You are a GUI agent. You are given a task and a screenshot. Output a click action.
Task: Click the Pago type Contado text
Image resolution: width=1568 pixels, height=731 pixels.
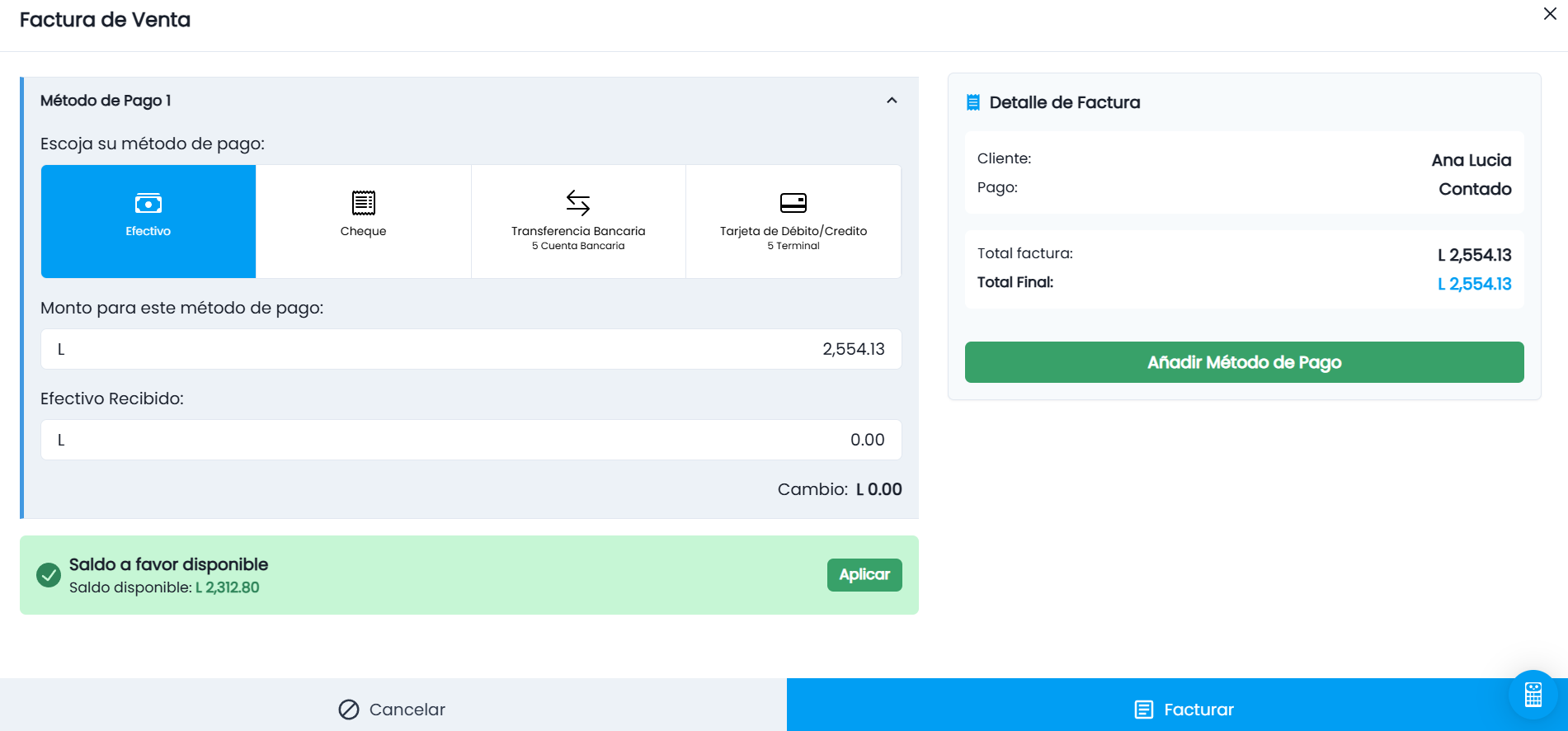(1475, 189)
